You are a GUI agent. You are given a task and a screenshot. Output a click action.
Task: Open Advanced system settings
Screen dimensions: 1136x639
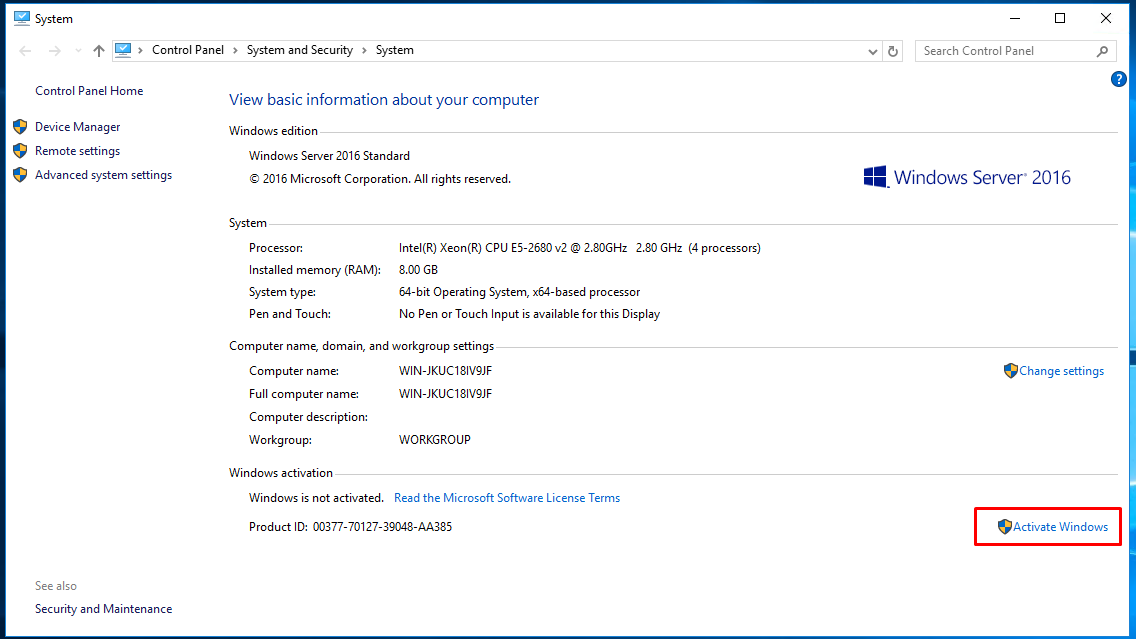(104, 175)
